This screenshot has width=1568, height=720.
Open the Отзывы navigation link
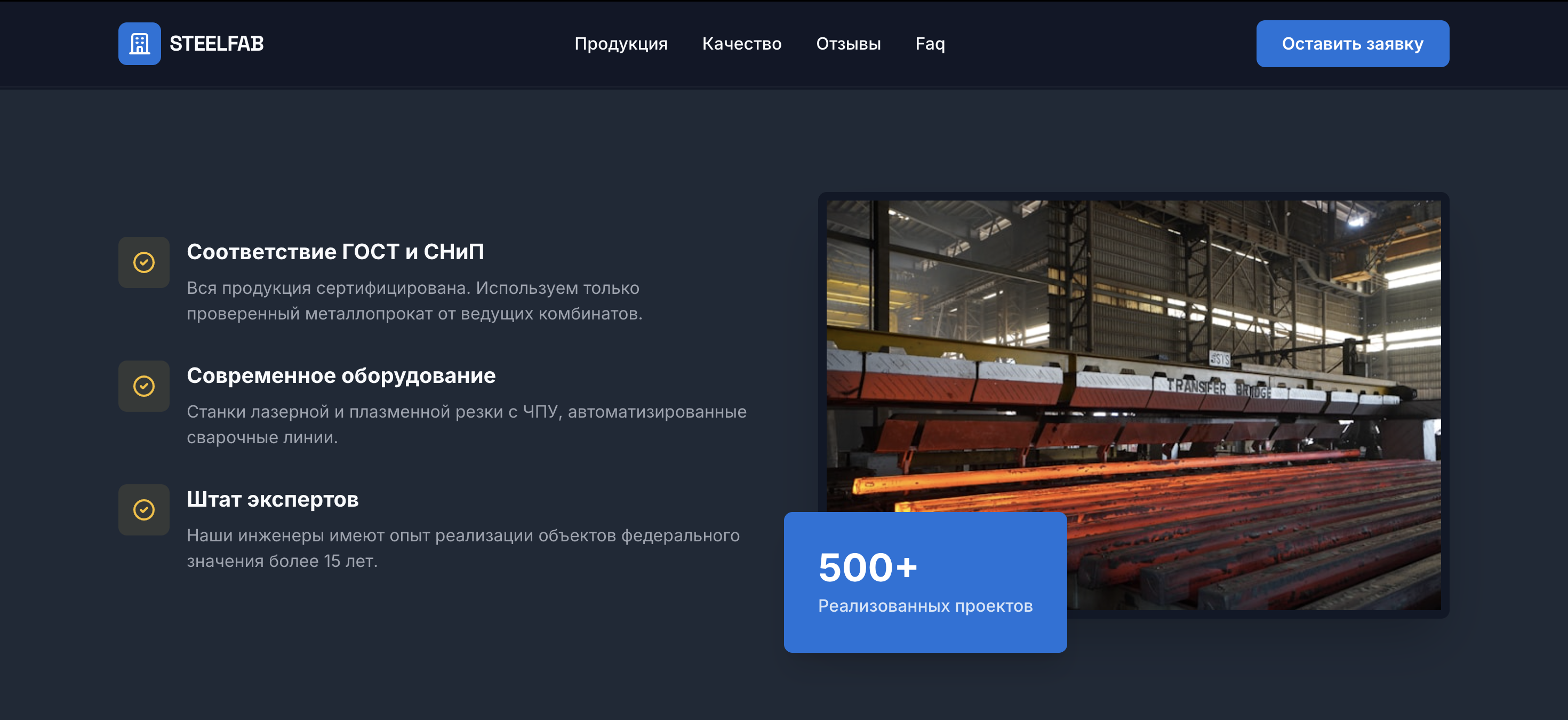pos(848,44)
